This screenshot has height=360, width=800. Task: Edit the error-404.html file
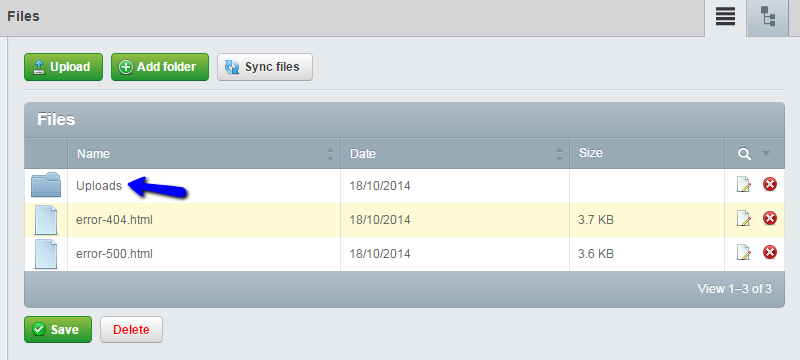744,219
